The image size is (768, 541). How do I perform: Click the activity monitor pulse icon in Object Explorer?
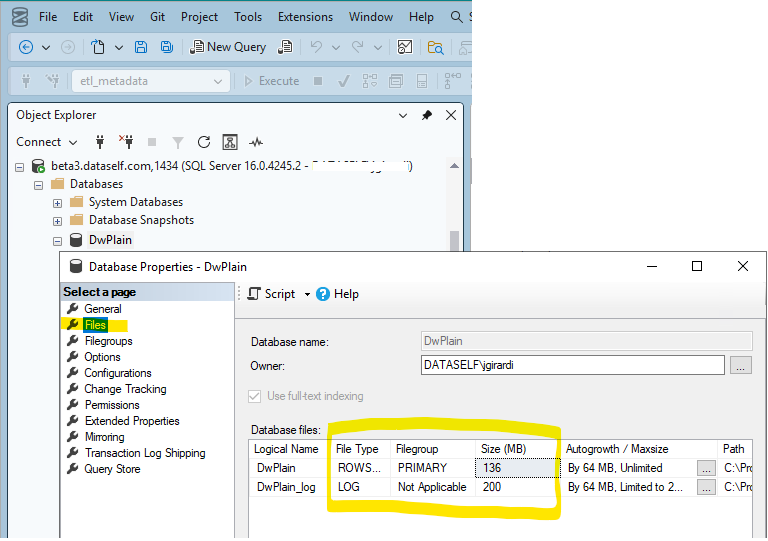pos(256,142)
